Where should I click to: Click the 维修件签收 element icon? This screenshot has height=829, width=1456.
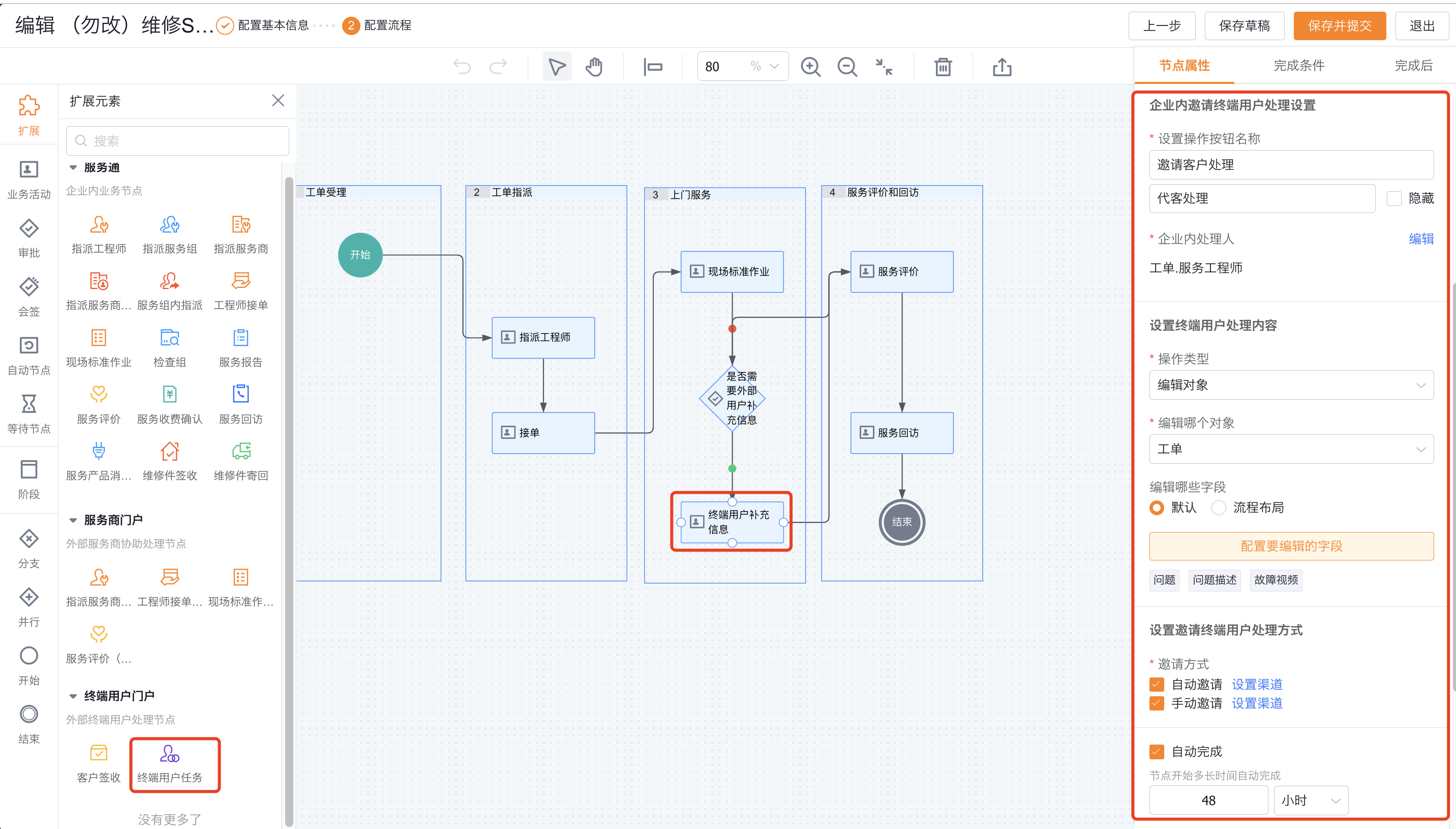tap(170, 452)
